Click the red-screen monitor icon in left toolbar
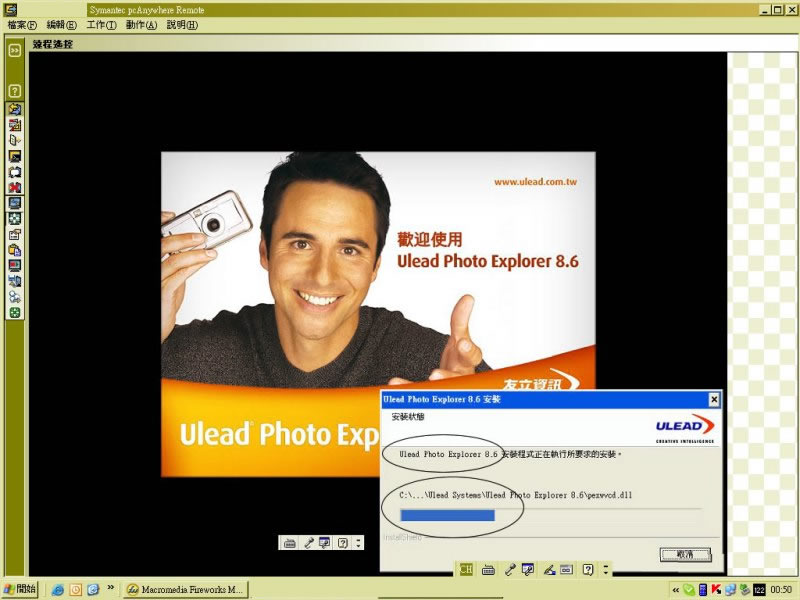 click(x=14, y=266)
